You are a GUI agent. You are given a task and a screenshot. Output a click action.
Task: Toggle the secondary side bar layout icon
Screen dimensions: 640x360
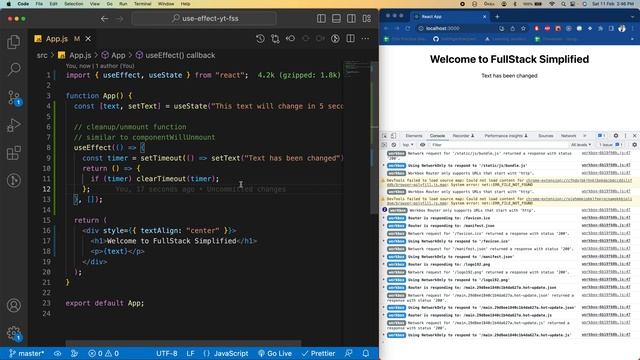click(351, 18)
